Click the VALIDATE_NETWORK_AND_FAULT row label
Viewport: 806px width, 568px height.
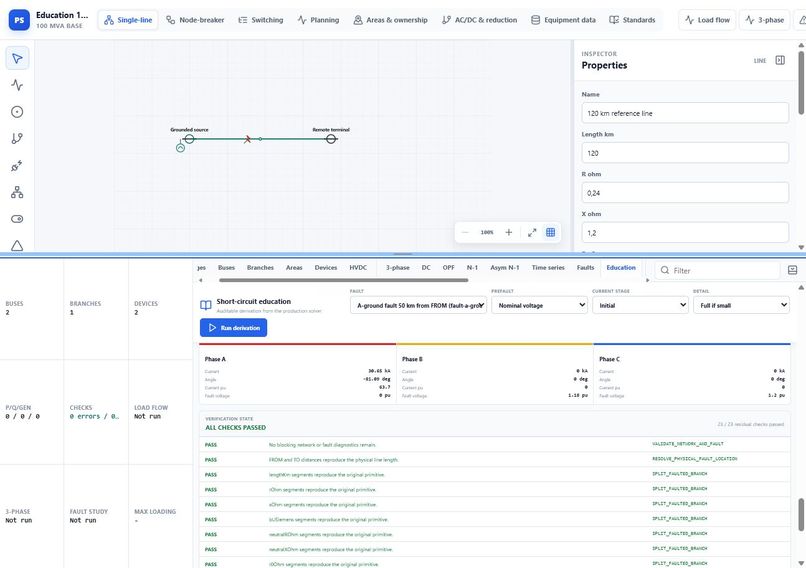click(x=687, y=444)
